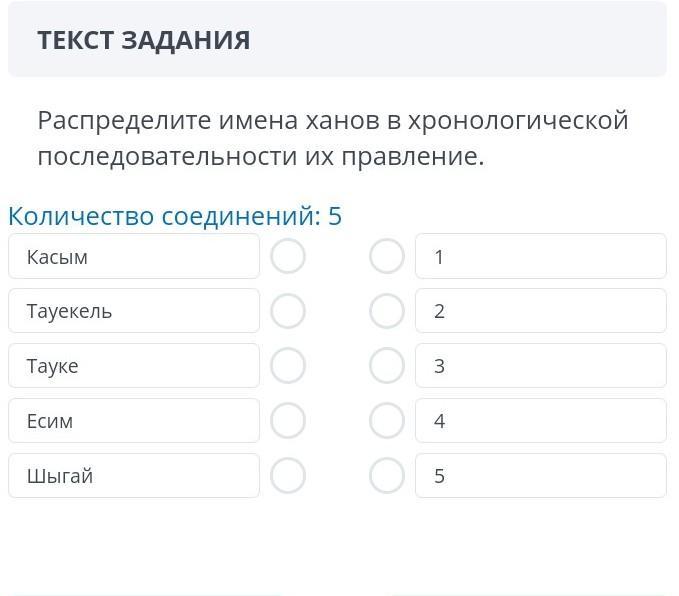Viewport: 679px width, 596px height.
Task: Select the connector circle beside number 2
Action: click(387, 312)
